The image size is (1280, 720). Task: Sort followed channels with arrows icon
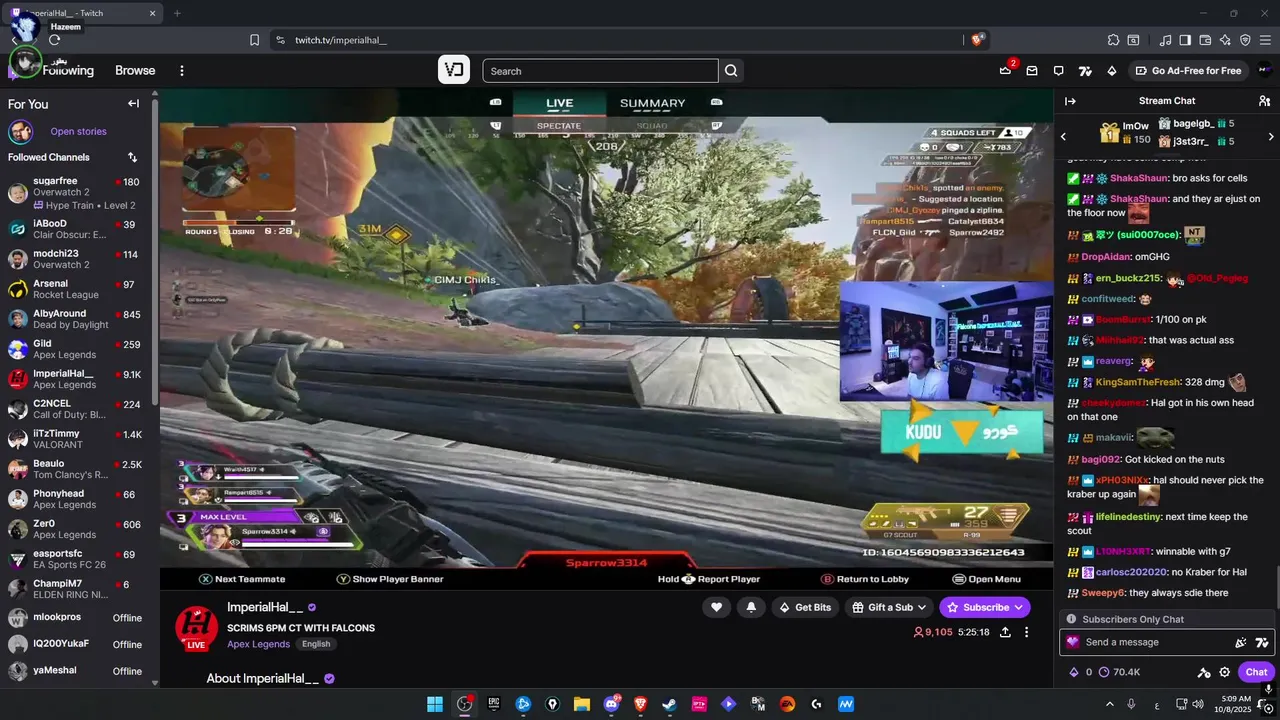coord(132,157)
